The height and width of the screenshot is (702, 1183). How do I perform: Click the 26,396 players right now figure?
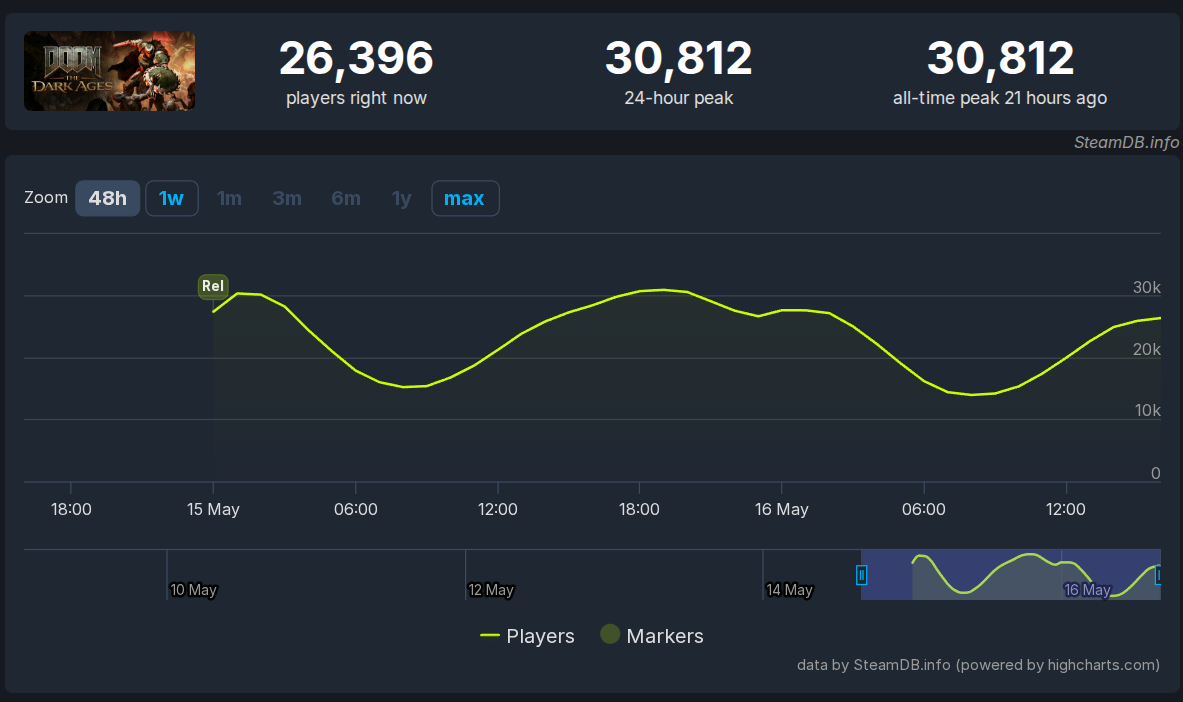356,58
